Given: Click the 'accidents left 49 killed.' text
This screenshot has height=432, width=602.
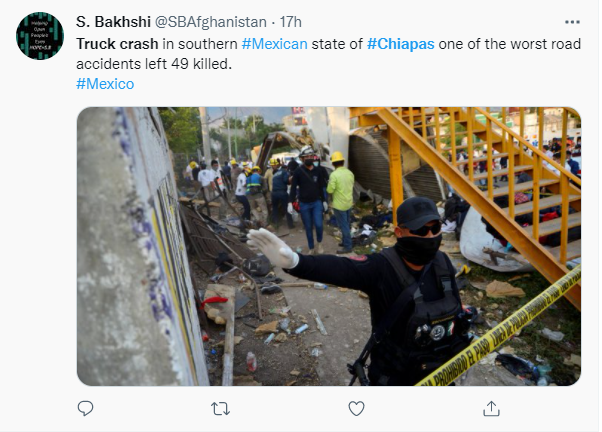Looking at the screenshot, I should coord(154,64).
